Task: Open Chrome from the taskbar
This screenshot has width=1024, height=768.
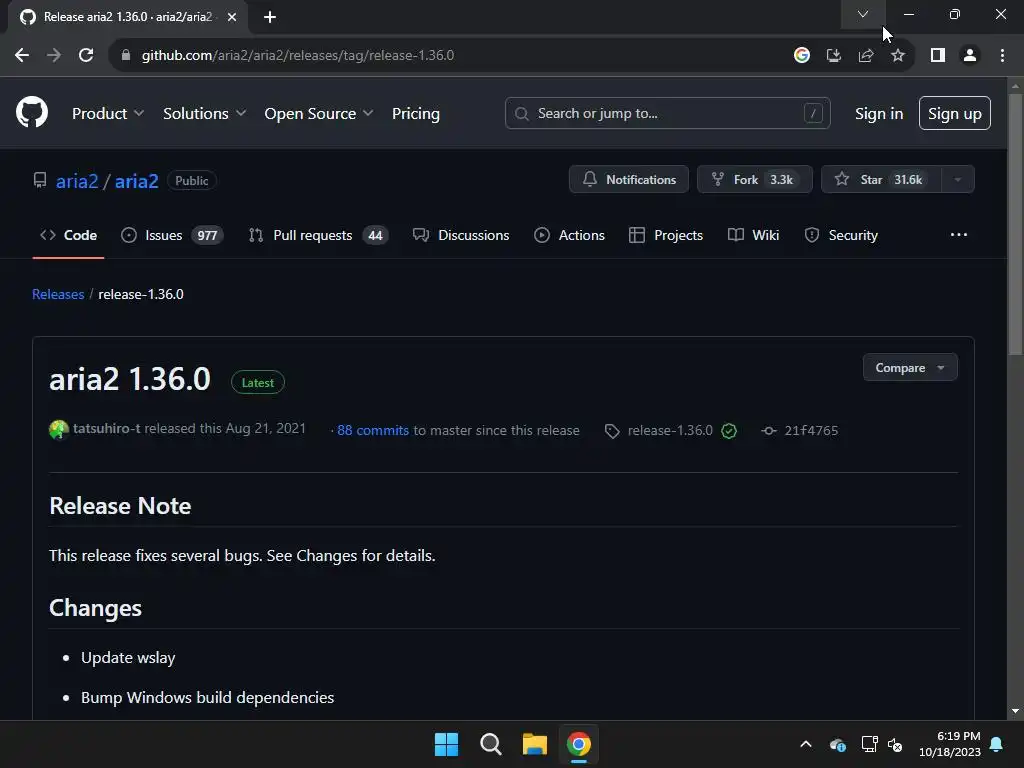Action: point(579,744)
